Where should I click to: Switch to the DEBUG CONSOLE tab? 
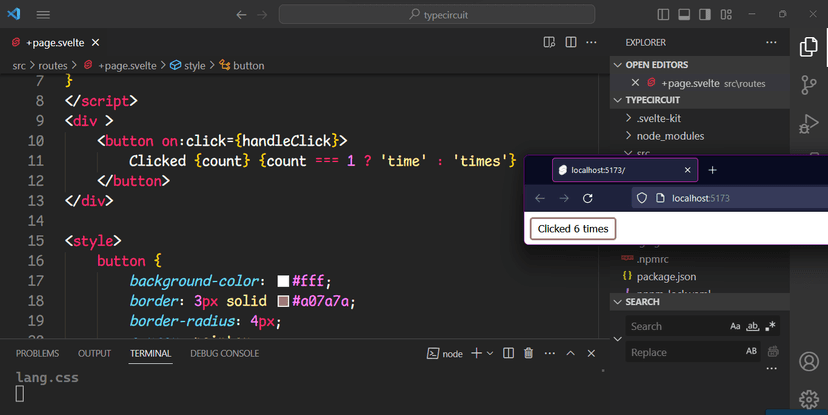224,353
